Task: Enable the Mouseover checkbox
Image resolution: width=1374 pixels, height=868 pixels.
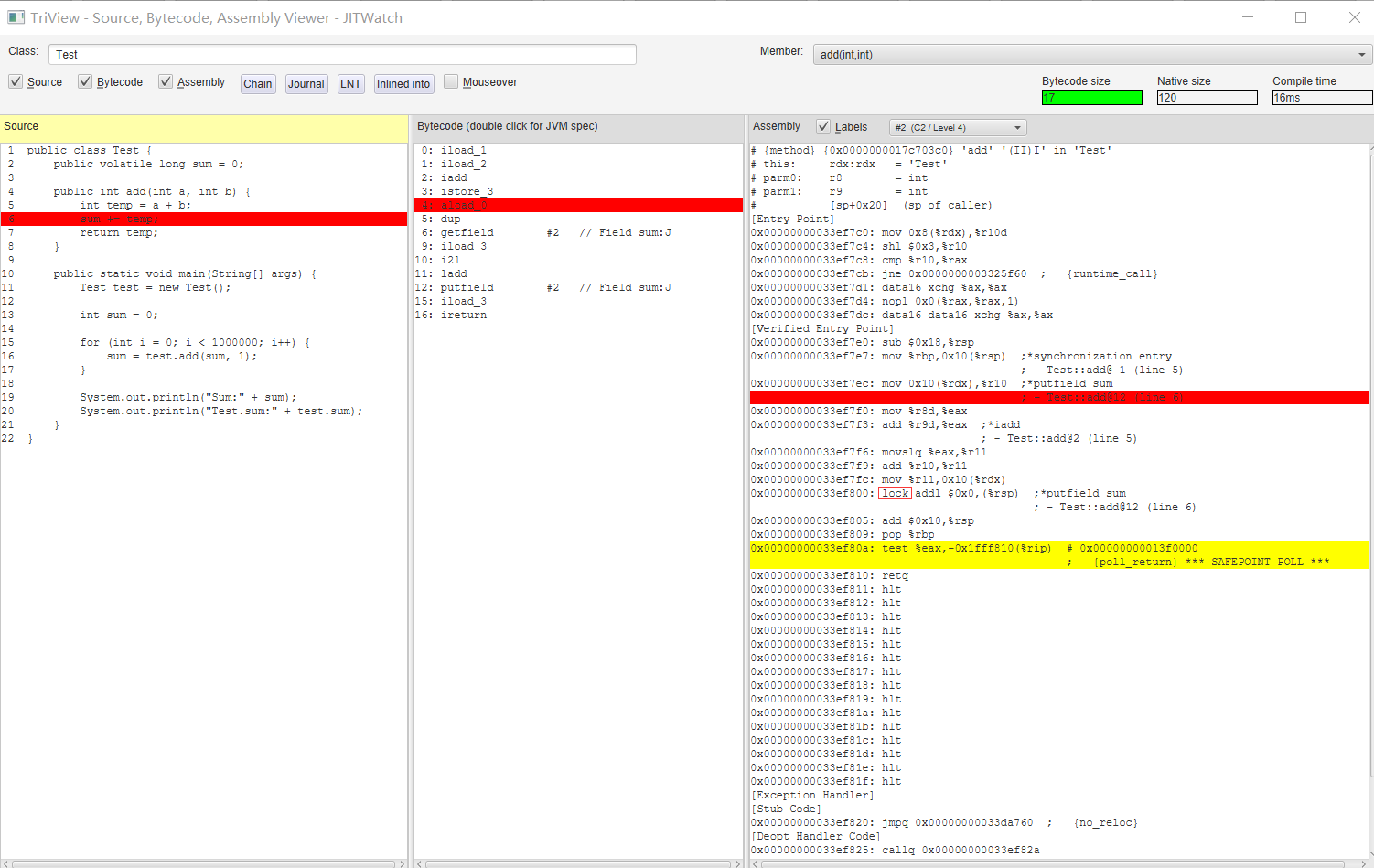Action: (451, 81)
